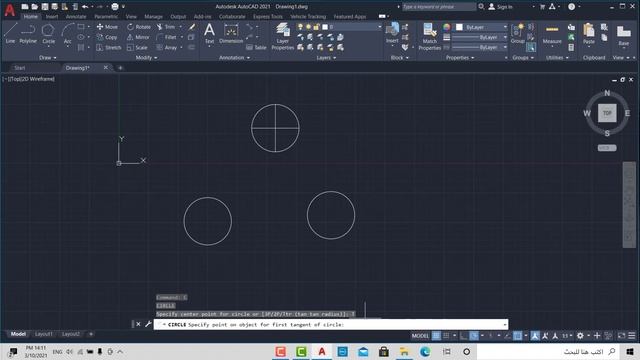Screen dimensions: 640x360
Task: Open the Layout1 tab
Action: [x=44, y=334]
